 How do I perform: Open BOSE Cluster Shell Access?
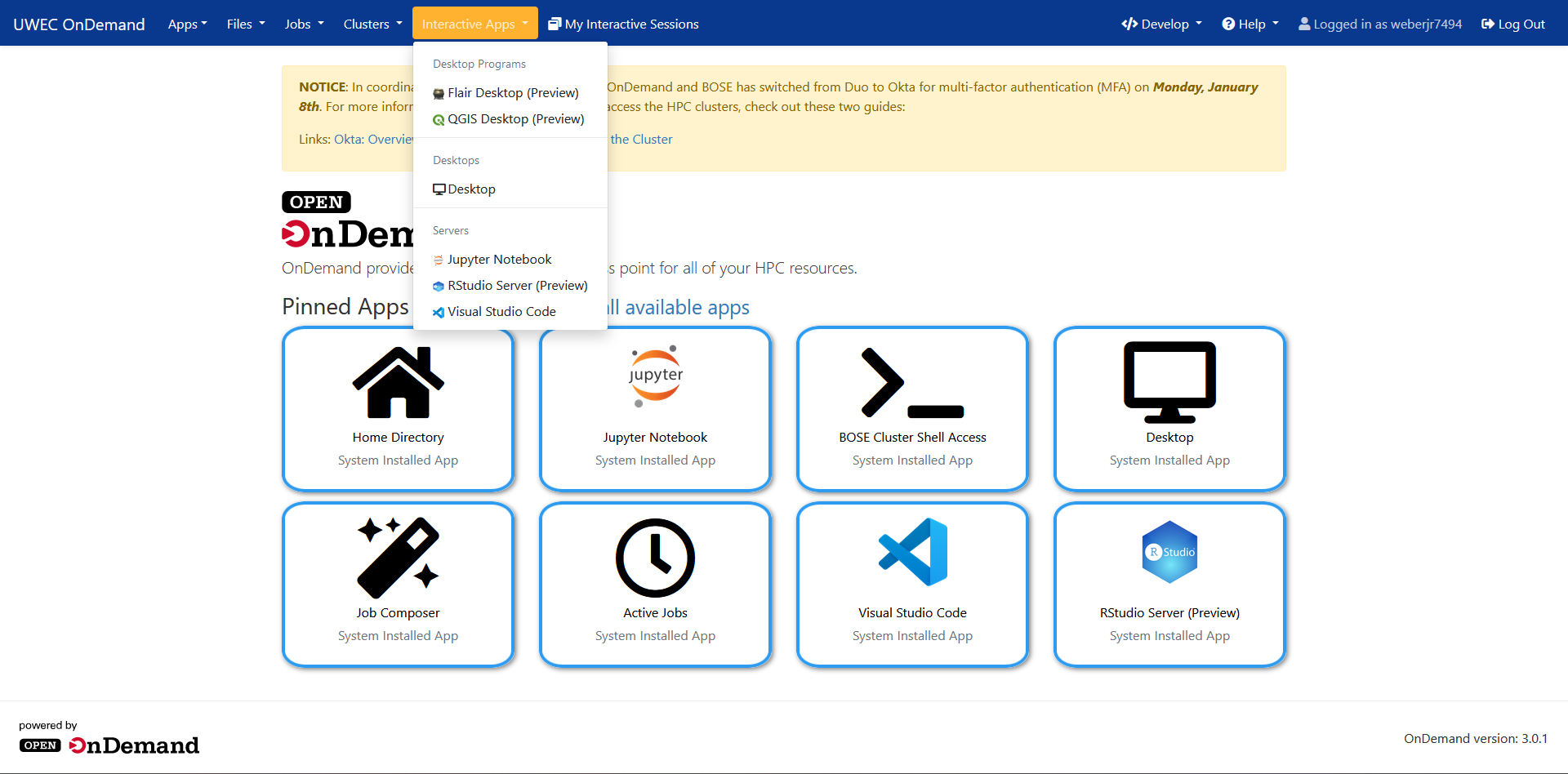tap(912, 408)
